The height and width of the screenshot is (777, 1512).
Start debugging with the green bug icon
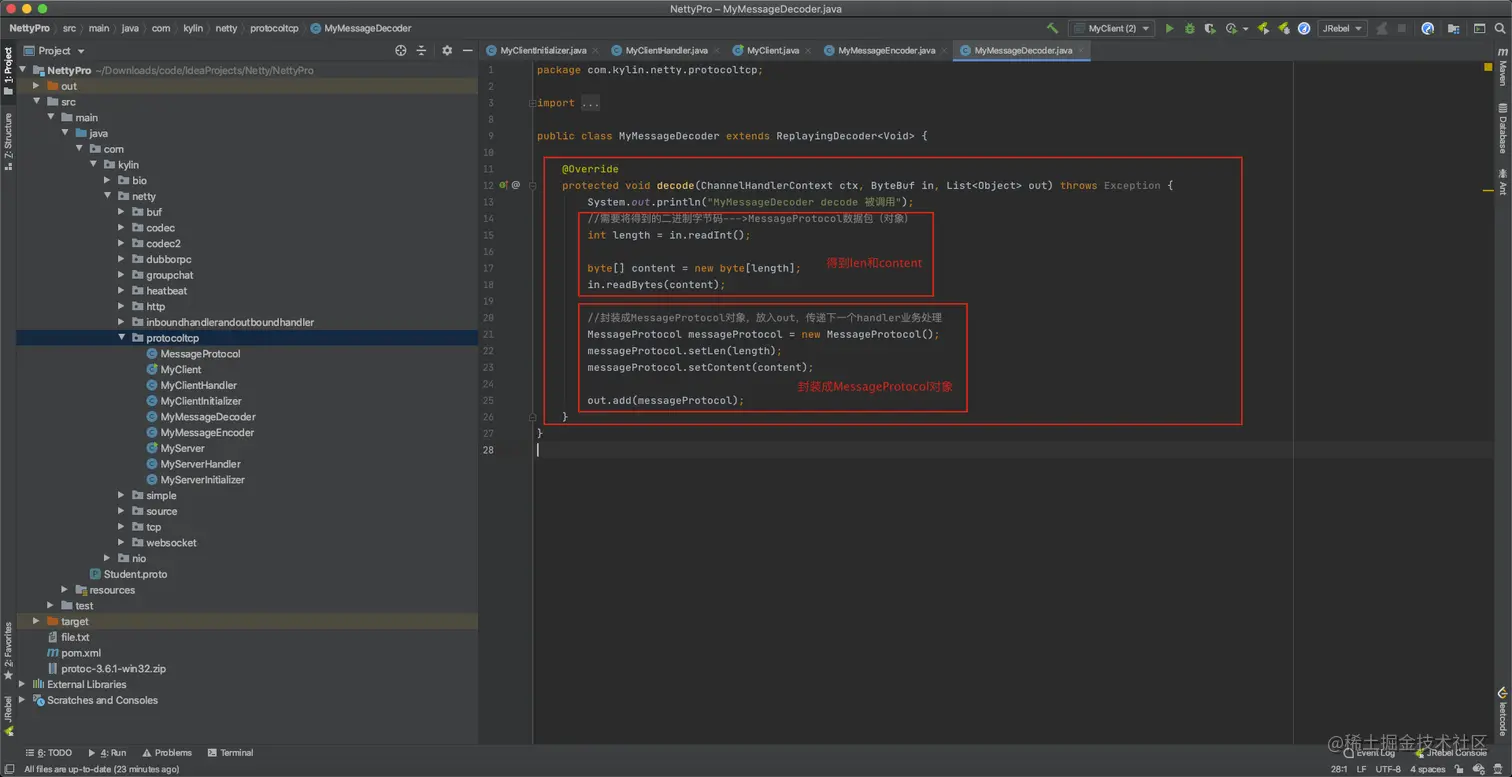click(x=1189, y=29)
